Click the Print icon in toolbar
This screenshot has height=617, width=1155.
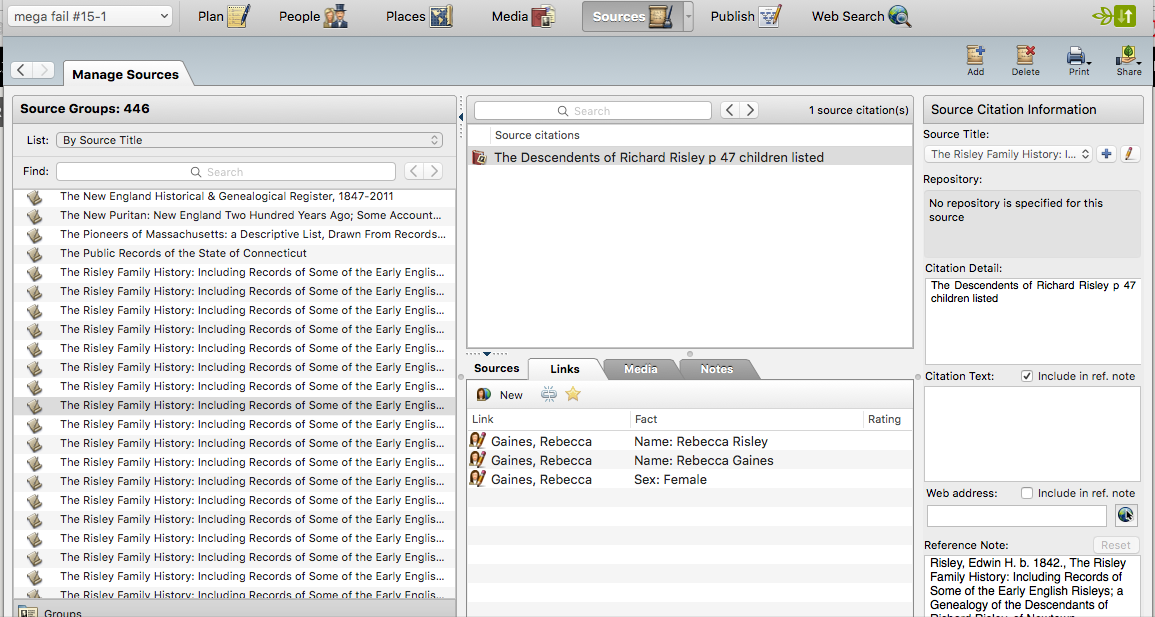[1078, 56]
